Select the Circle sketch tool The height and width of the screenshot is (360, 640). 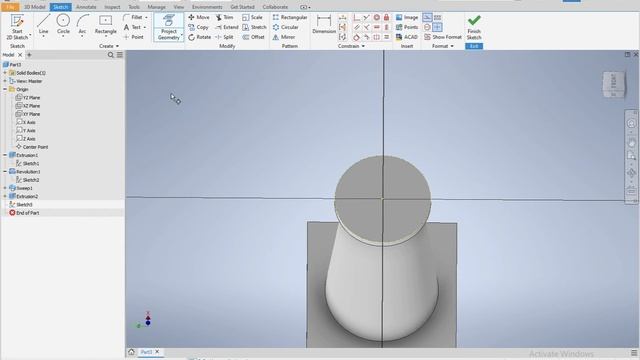[x=63, y=24]
